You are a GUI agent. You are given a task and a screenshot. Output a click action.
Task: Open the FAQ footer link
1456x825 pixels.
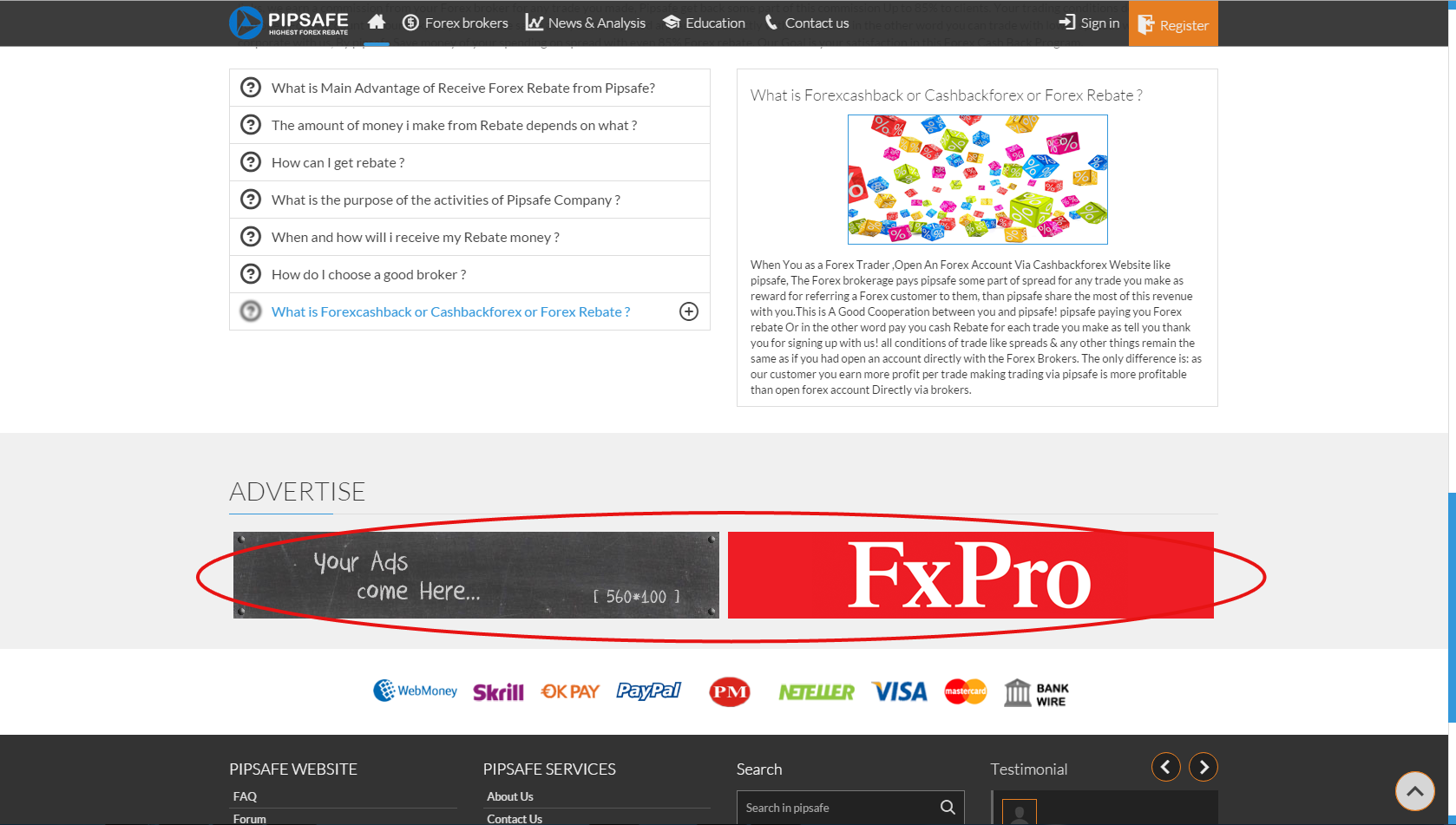click(245, 796)
